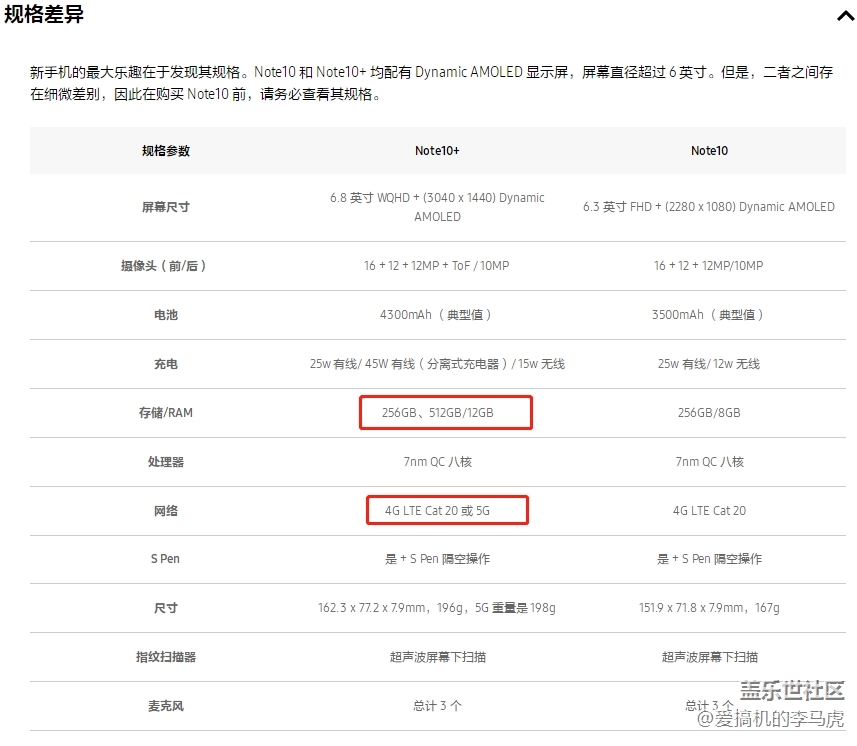
Task: Click the 3500mAh battery value
Action: [x=709, y=315]
